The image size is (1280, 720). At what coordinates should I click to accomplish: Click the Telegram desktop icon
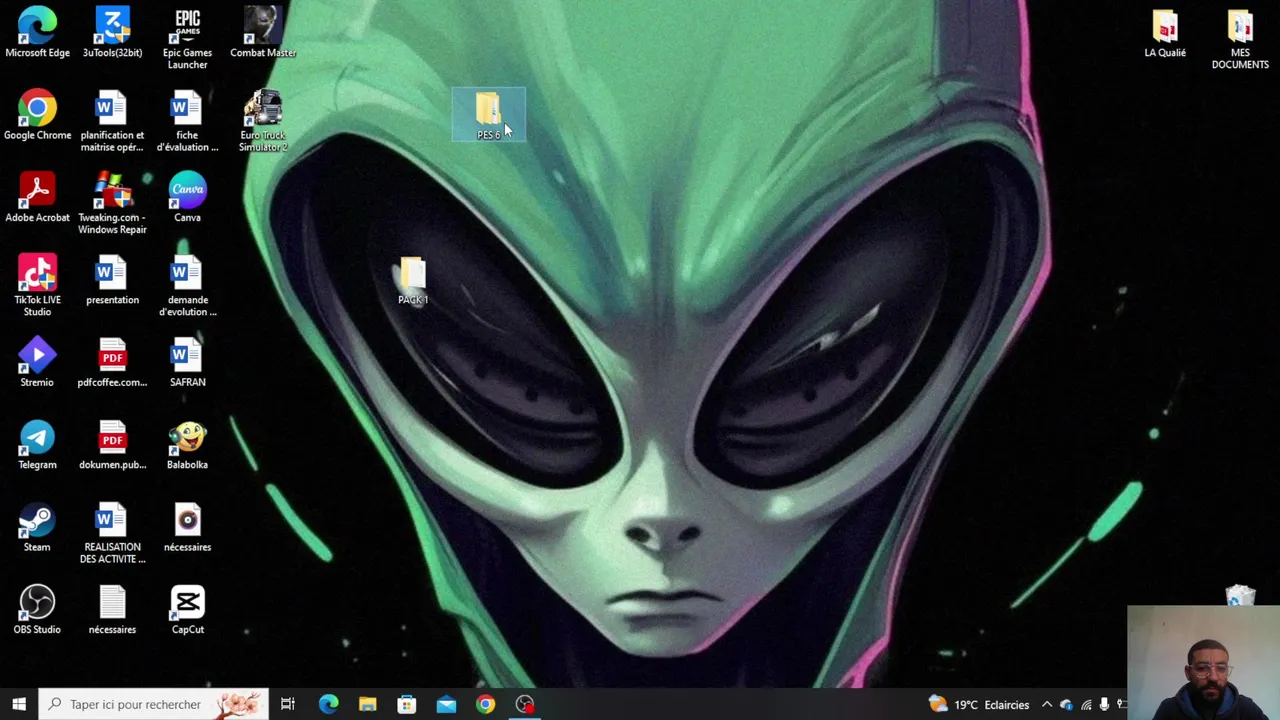pyautogui.click(x=37, y=444)
